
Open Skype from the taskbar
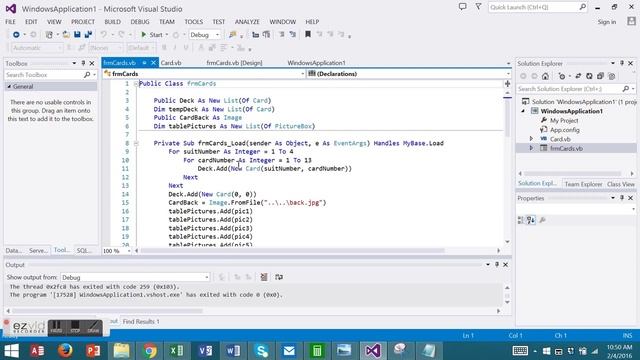(x=261, y=351)
